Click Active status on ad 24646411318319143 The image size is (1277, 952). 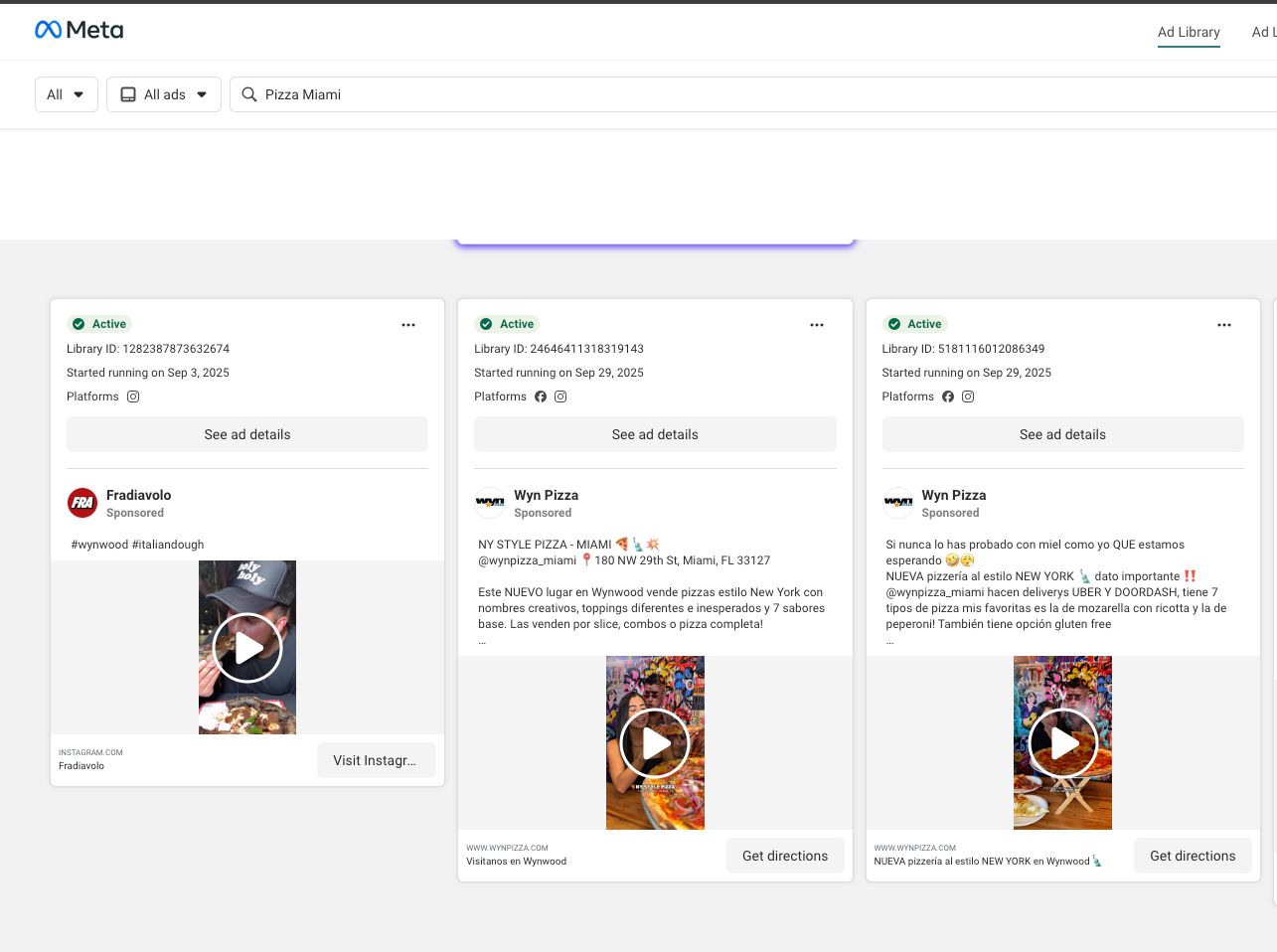click(x=507, y=324)
